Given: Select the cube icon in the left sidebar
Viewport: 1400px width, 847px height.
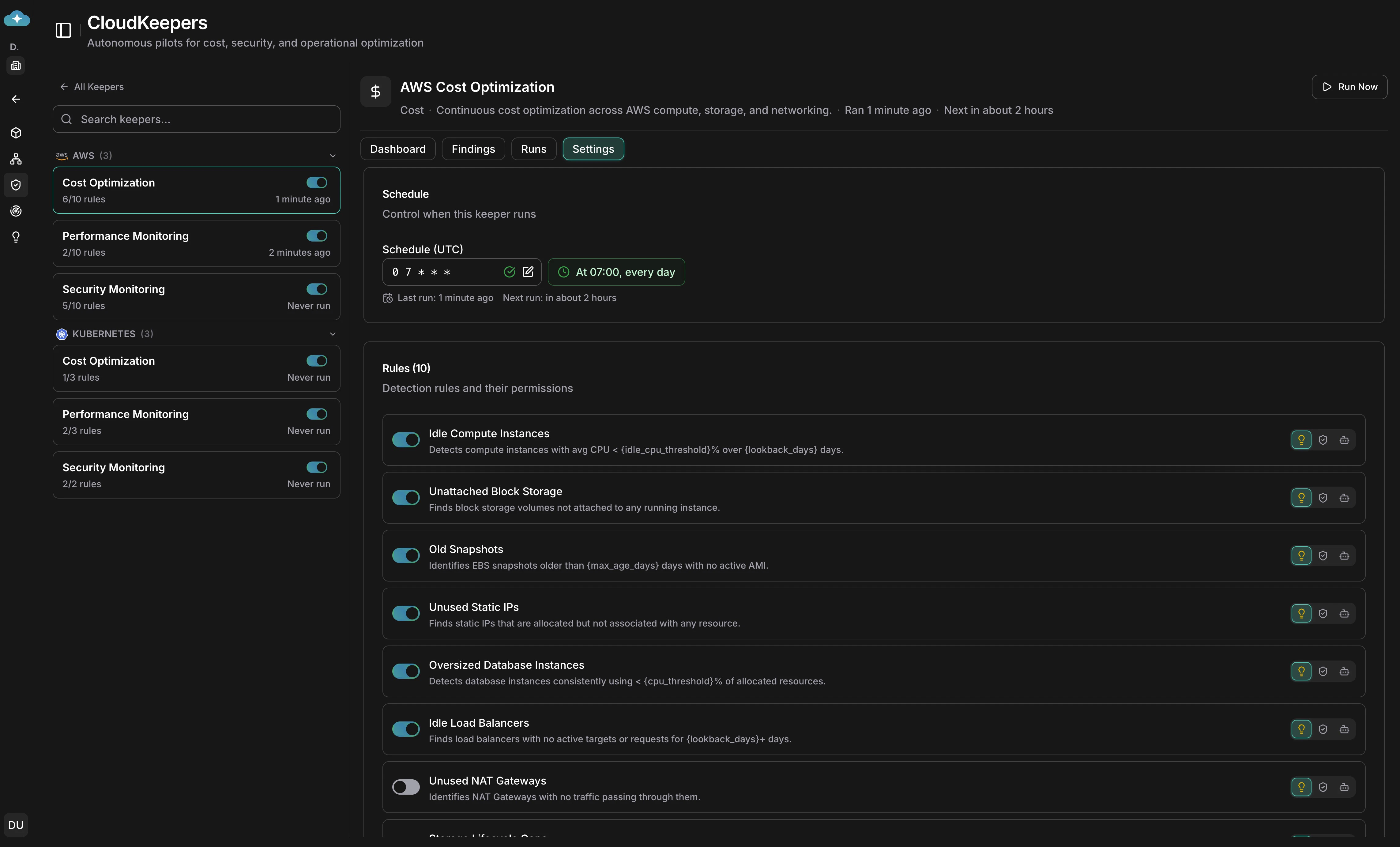Looking at the screenshot, I should point(16,133).
